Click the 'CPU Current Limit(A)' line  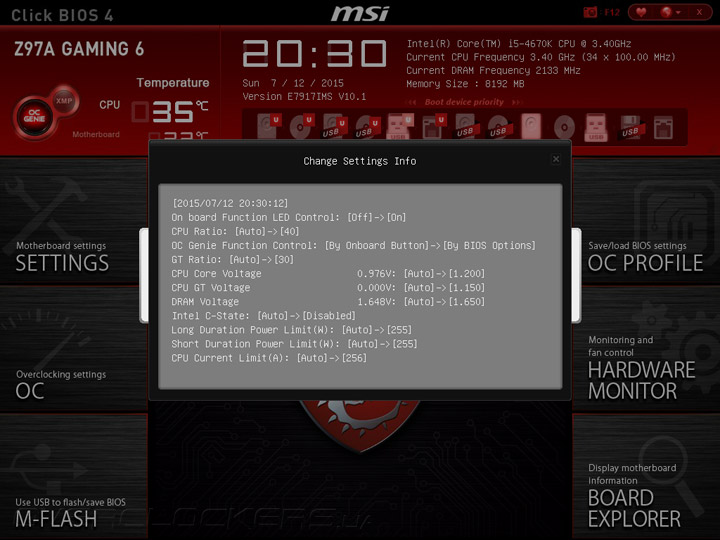[269, 358]
